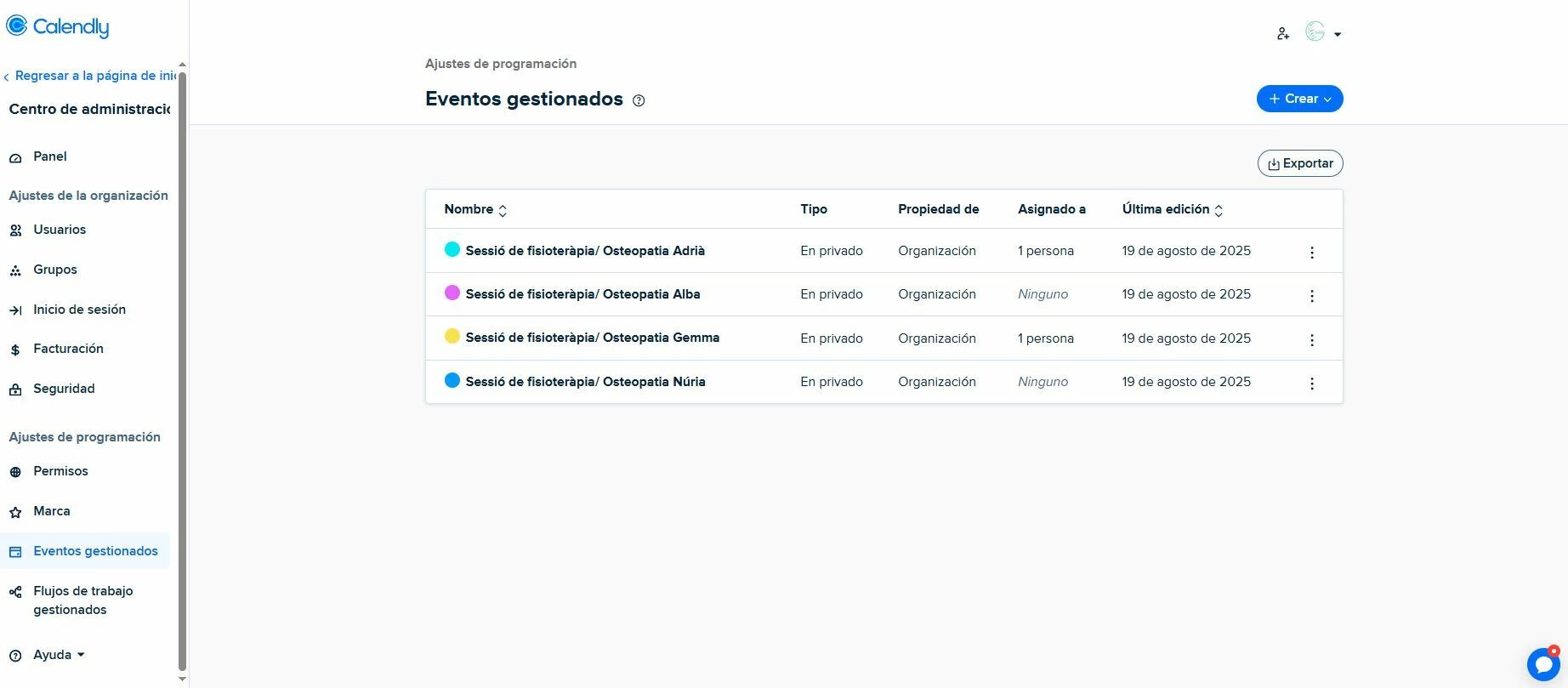
Task: Click the Calendly logo
Action: point(58,26)
